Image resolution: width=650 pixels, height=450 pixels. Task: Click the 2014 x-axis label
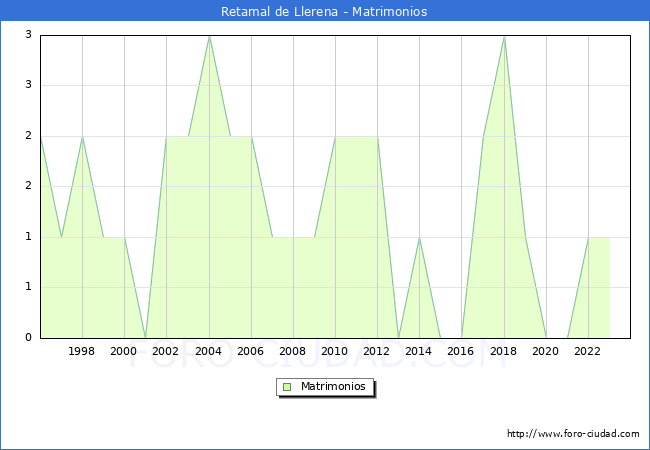pos(419,351)
